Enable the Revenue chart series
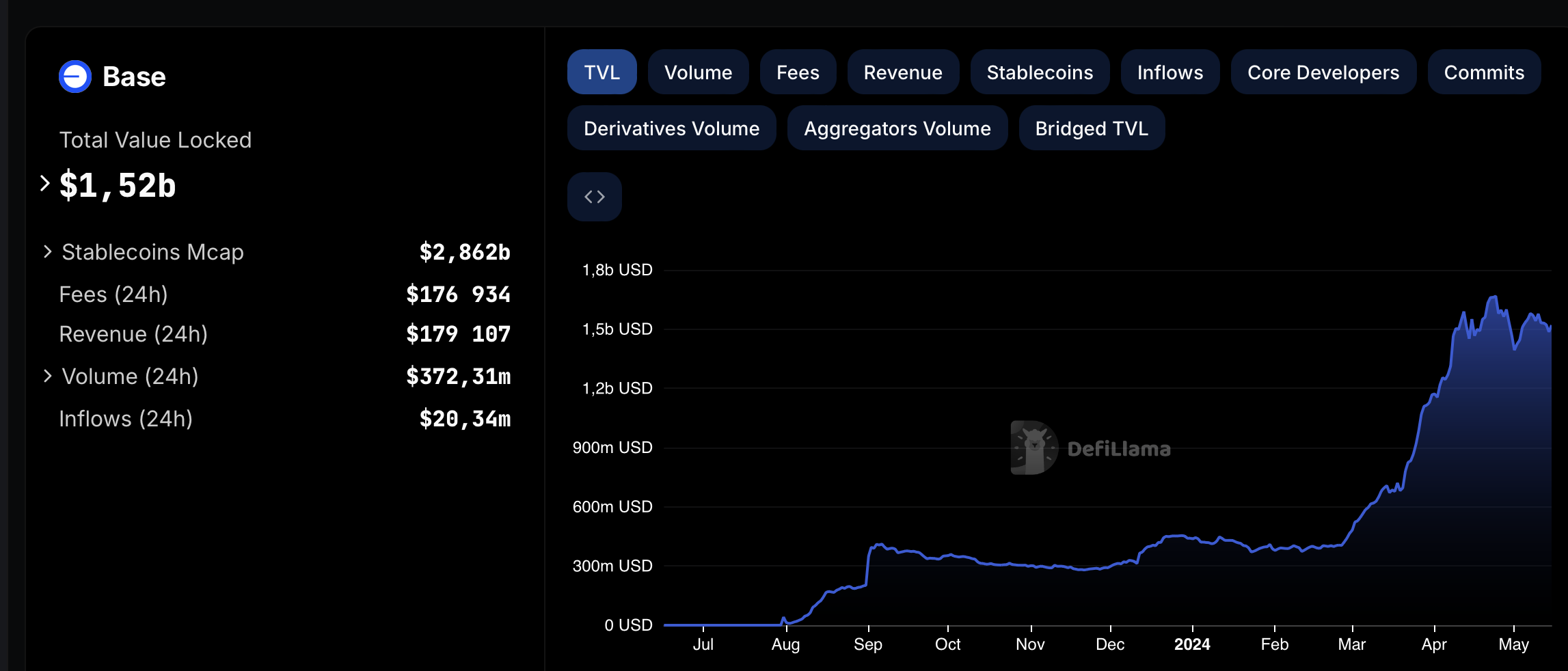 click(x=903, y=72)
